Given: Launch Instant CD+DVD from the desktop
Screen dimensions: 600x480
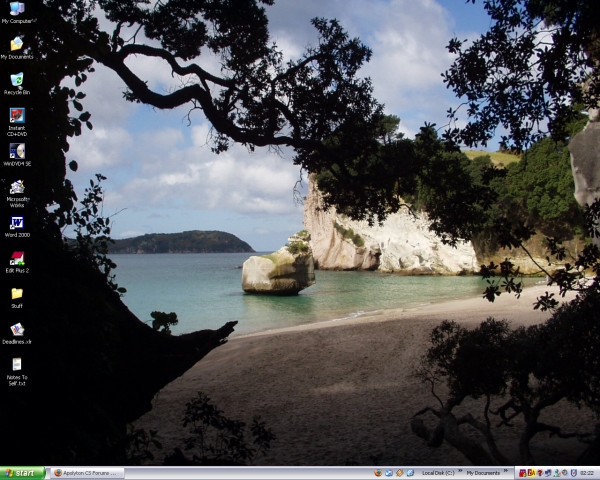Looking at the screenshot, I should pyautogui.click(x=17, y=116).
